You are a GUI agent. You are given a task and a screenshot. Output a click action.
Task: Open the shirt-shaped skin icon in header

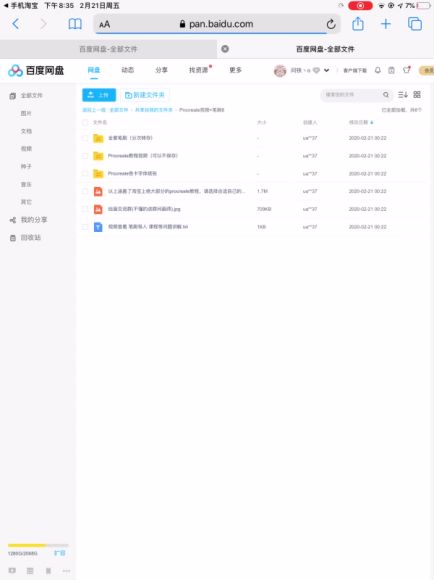[407, 70]
